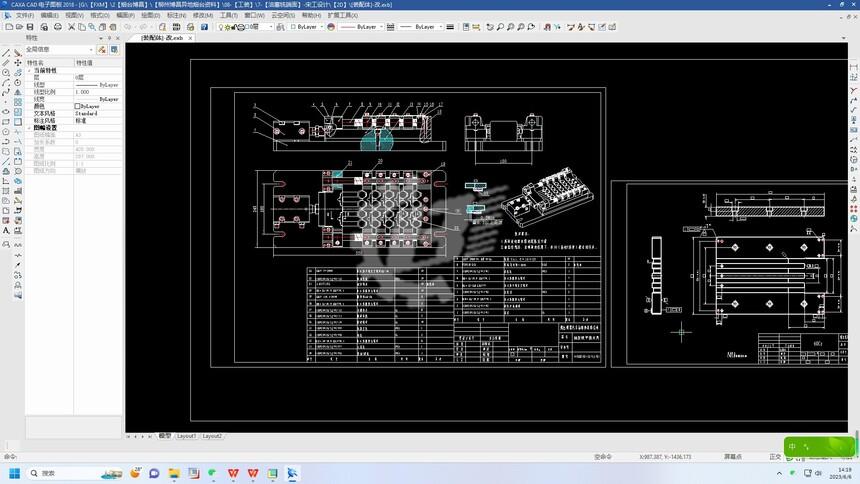Toggle the 正交 (ortho) mode in status bar
Image resolution: width=860 pixels, height=484 pixels.
(x=774, y=457)
